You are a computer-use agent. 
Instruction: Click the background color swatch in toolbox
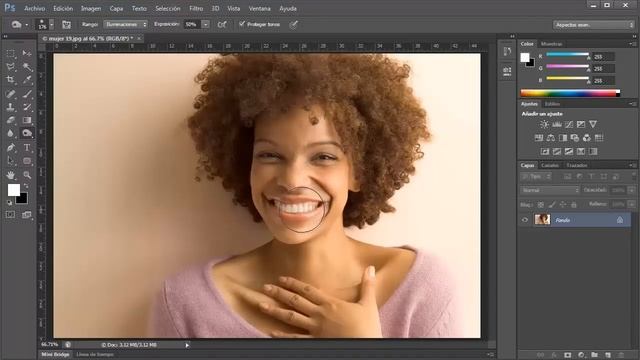(x=22, y=199)
